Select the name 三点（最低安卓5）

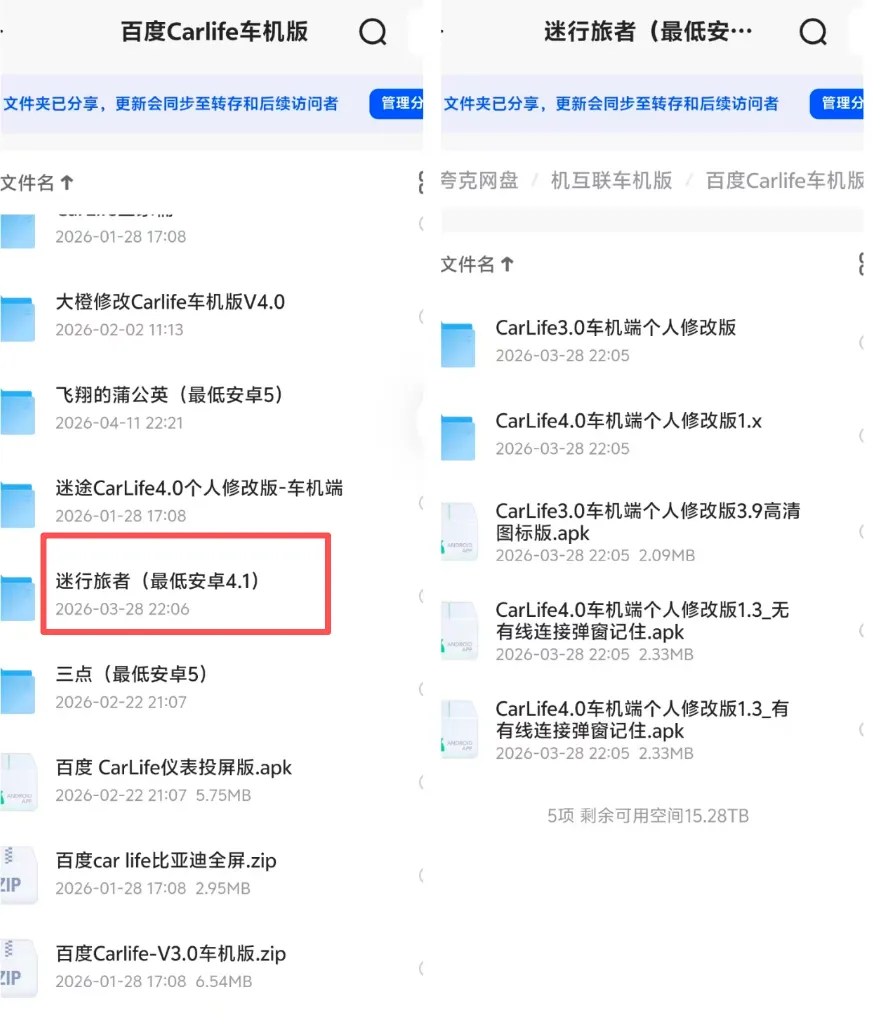[131, 674]
